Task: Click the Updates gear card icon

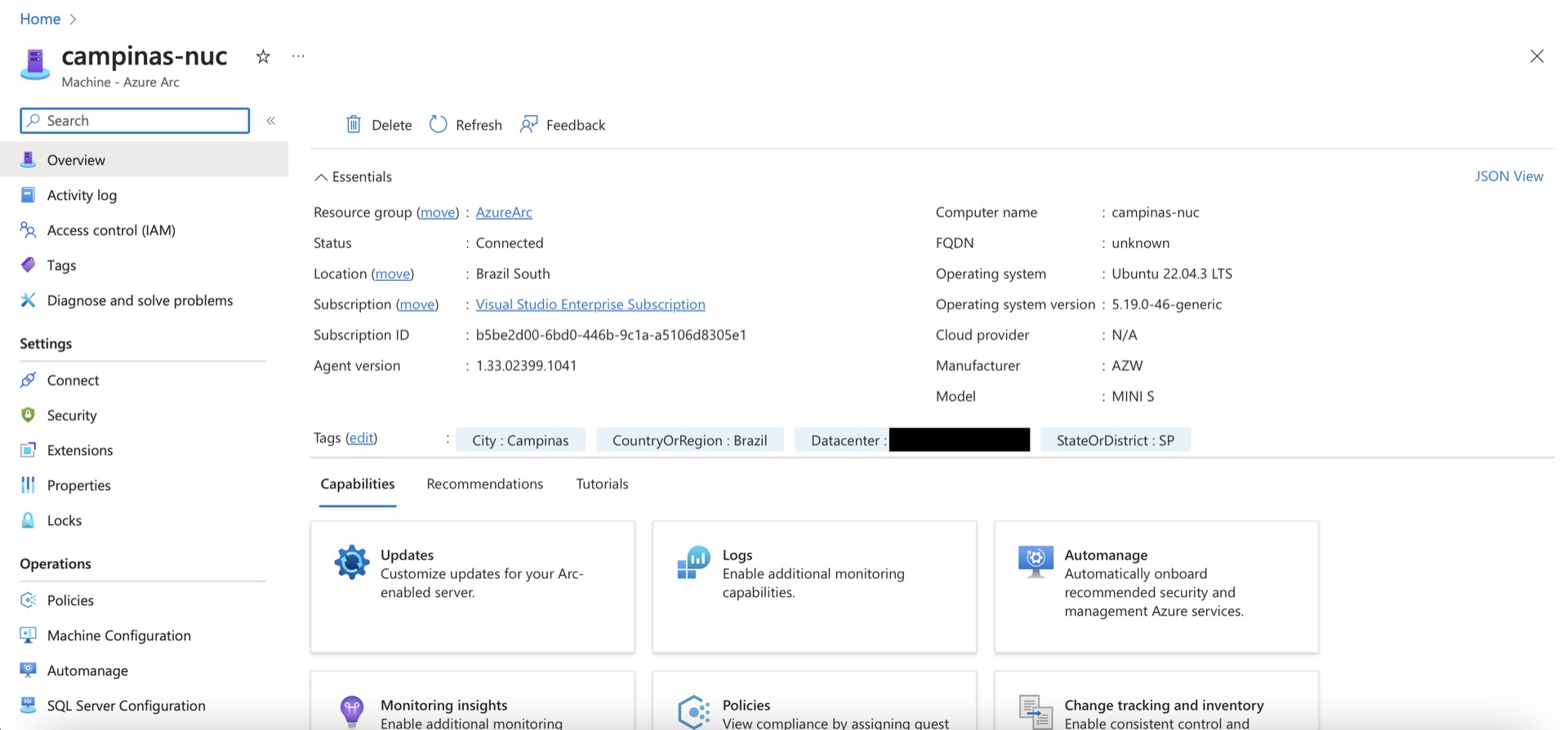Action: [352, 563]
